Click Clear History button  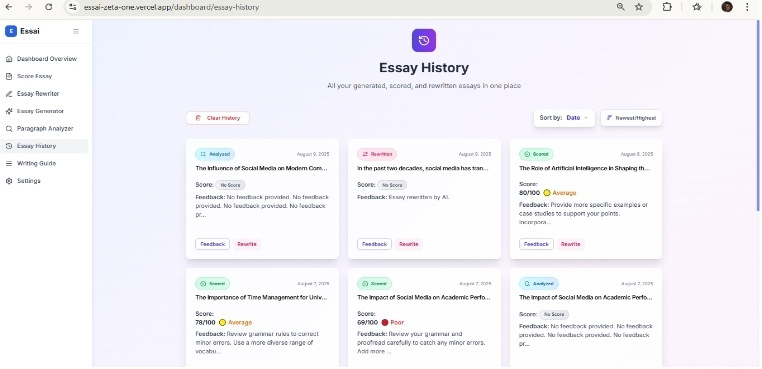pos(218,118)
